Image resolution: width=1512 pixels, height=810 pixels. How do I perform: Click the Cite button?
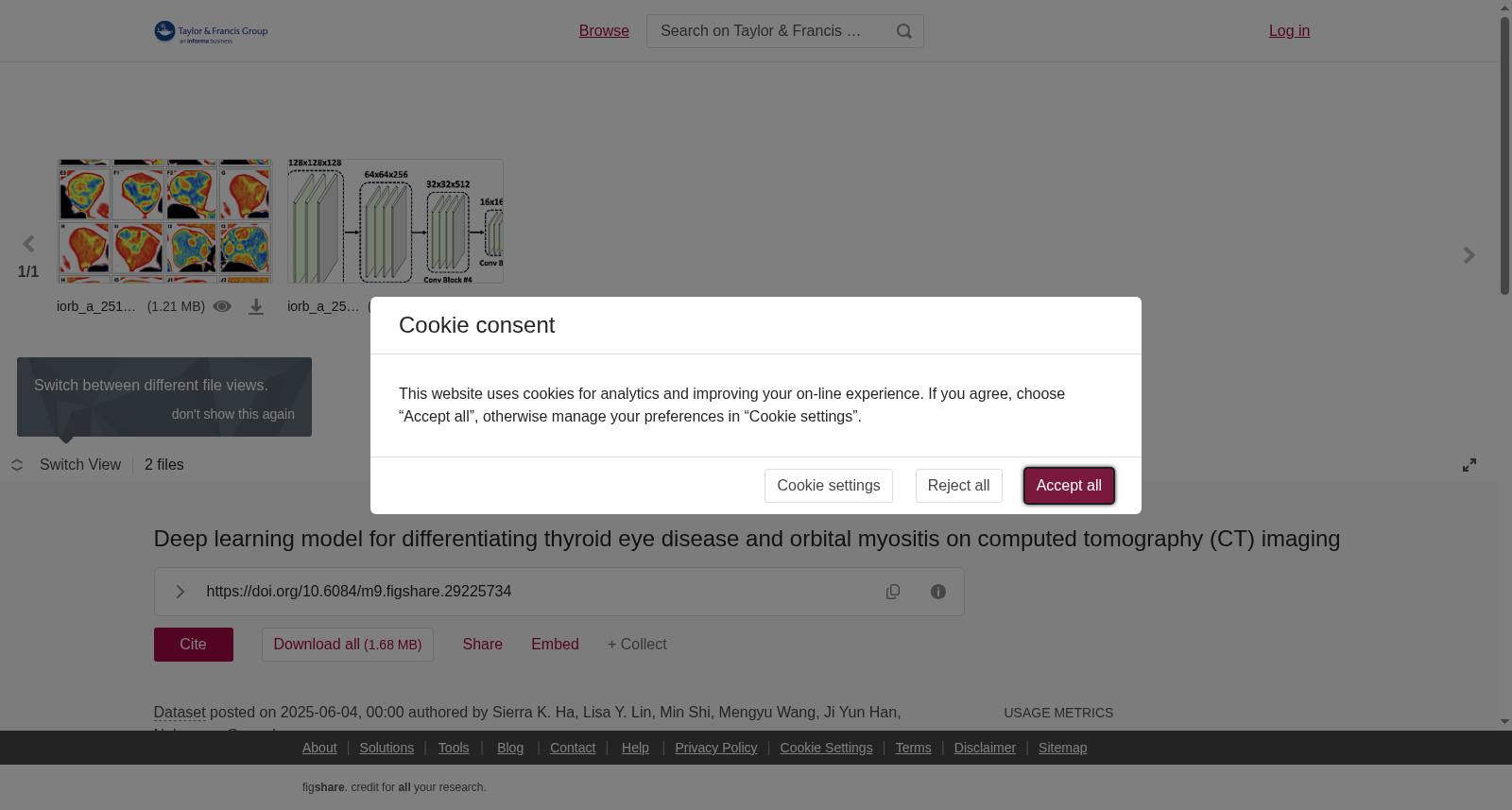point(194,645)
